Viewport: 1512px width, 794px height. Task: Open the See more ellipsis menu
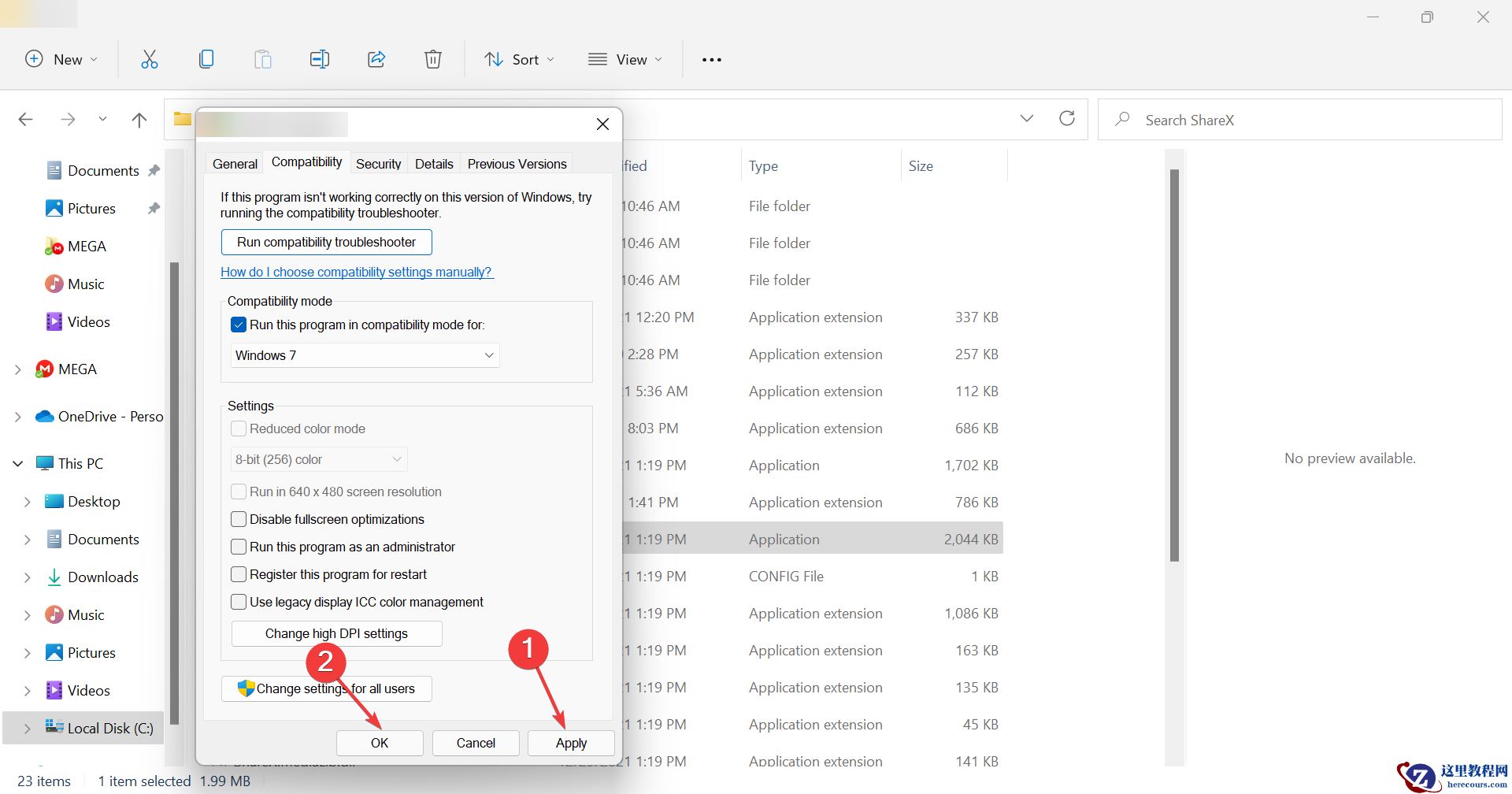(711, 60)
